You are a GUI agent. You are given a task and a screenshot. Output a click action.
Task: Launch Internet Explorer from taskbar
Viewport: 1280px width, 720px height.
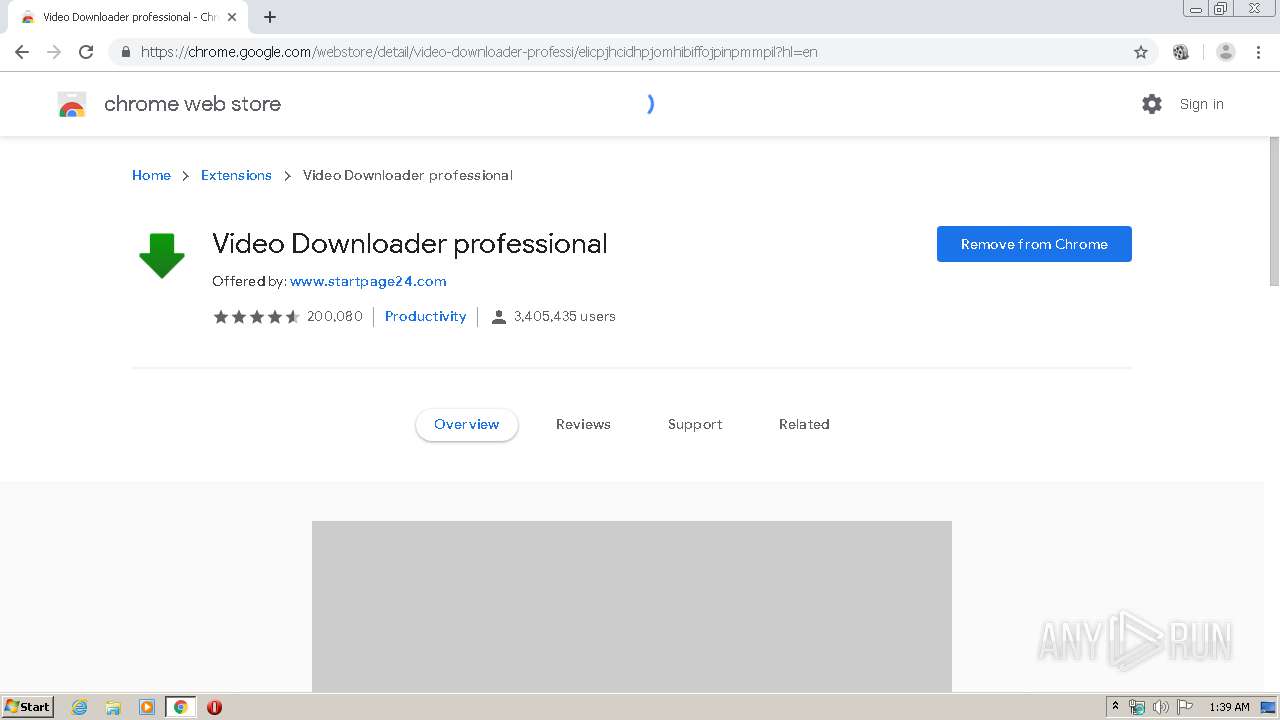pos(80,707)
